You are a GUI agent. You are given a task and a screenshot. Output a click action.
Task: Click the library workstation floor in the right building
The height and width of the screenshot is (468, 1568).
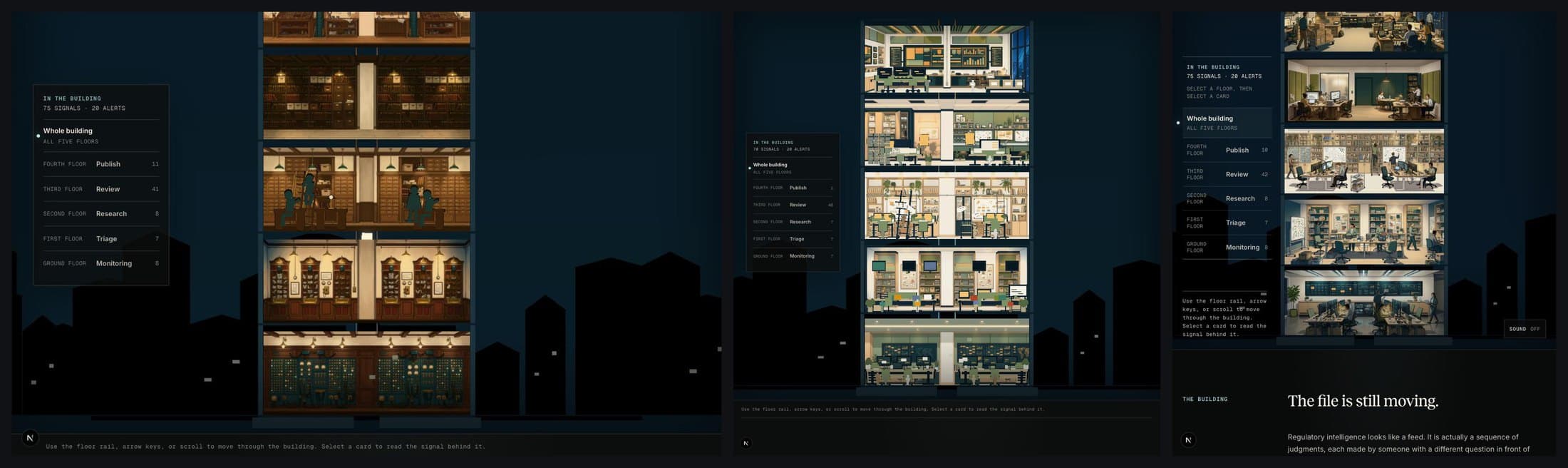point(1363,161)
